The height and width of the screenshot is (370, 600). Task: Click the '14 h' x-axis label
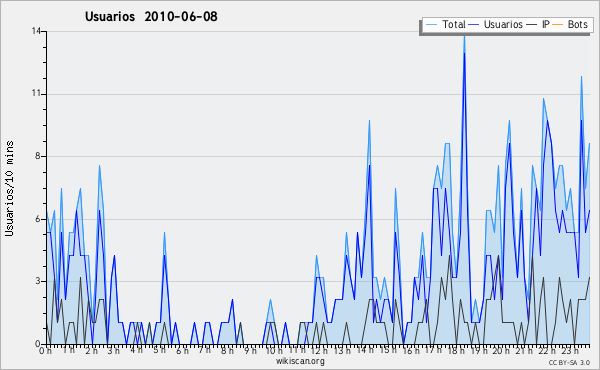pyautogui.click(x=365, y=350)
